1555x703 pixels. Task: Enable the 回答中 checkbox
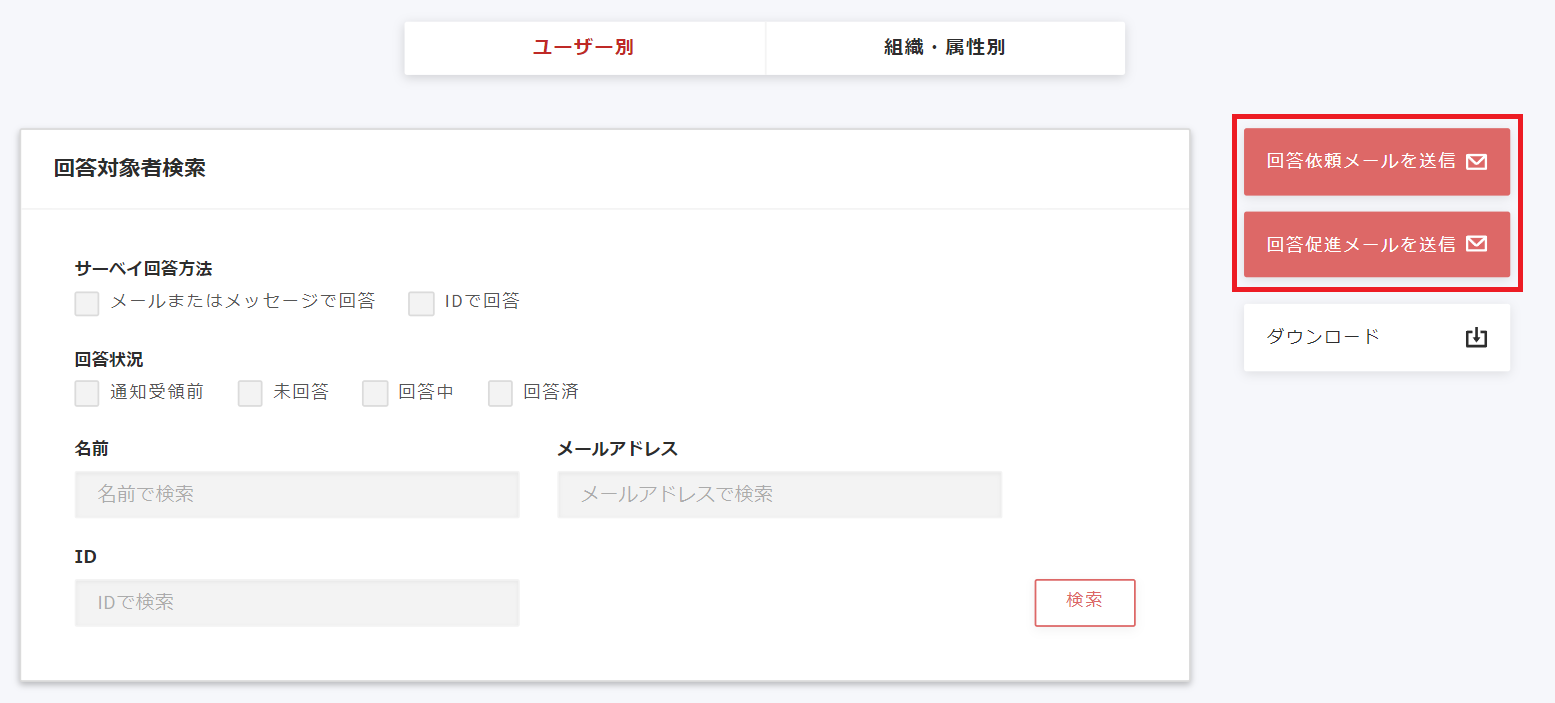(375, 393)
